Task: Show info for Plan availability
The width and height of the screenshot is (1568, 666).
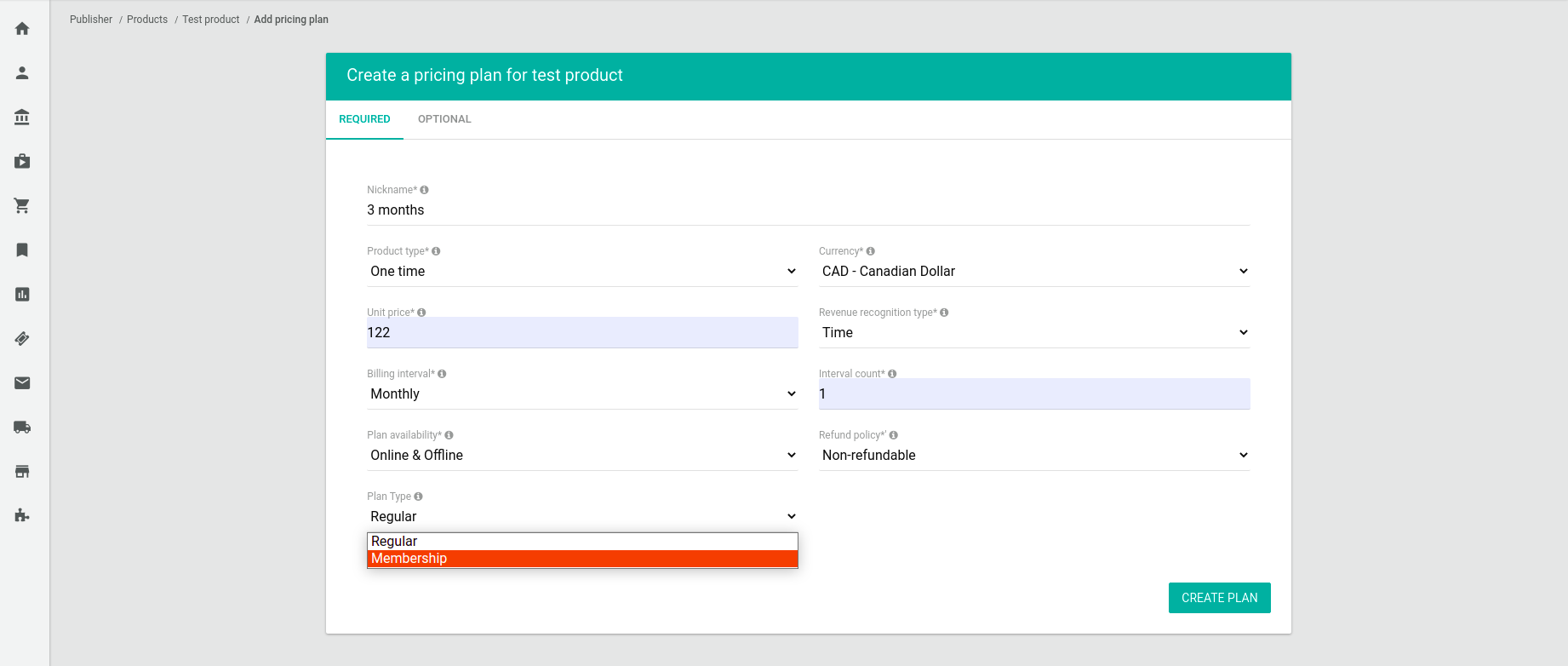Action: click(449, 435)
